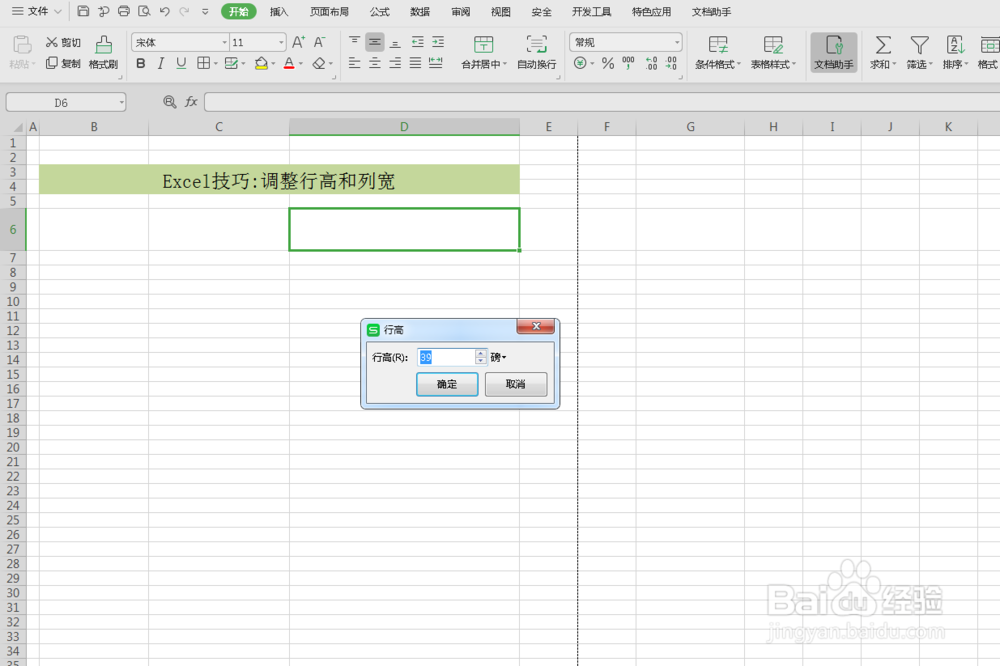Increase indent icon
Viewport: 1000px width, 666px height.
click(x=438, y=42)
